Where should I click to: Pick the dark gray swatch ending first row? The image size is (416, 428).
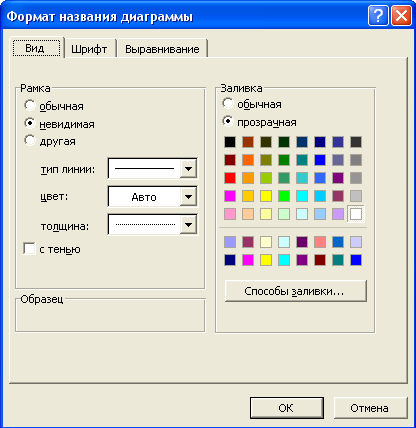click(356, 142)
